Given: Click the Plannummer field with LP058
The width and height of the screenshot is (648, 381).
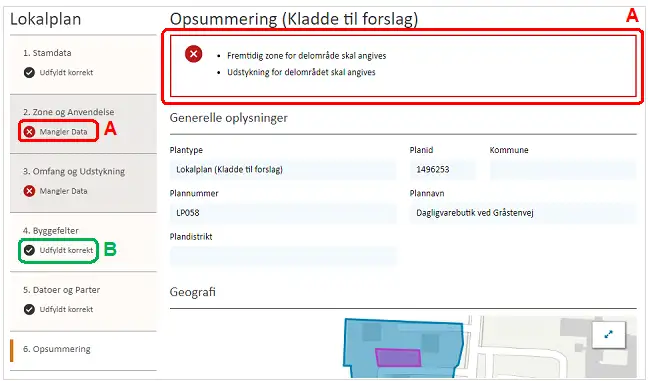Looking at the screenshot, I should point(283,213).
